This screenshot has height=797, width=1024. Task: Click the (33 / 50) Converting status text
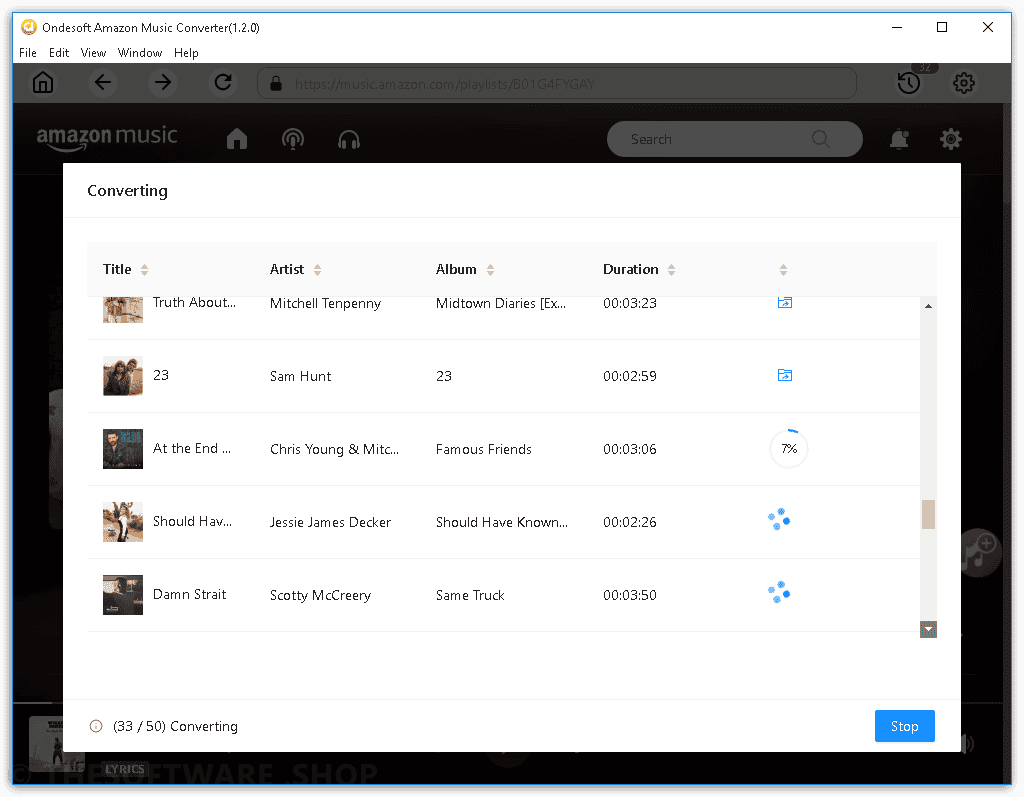175,726
